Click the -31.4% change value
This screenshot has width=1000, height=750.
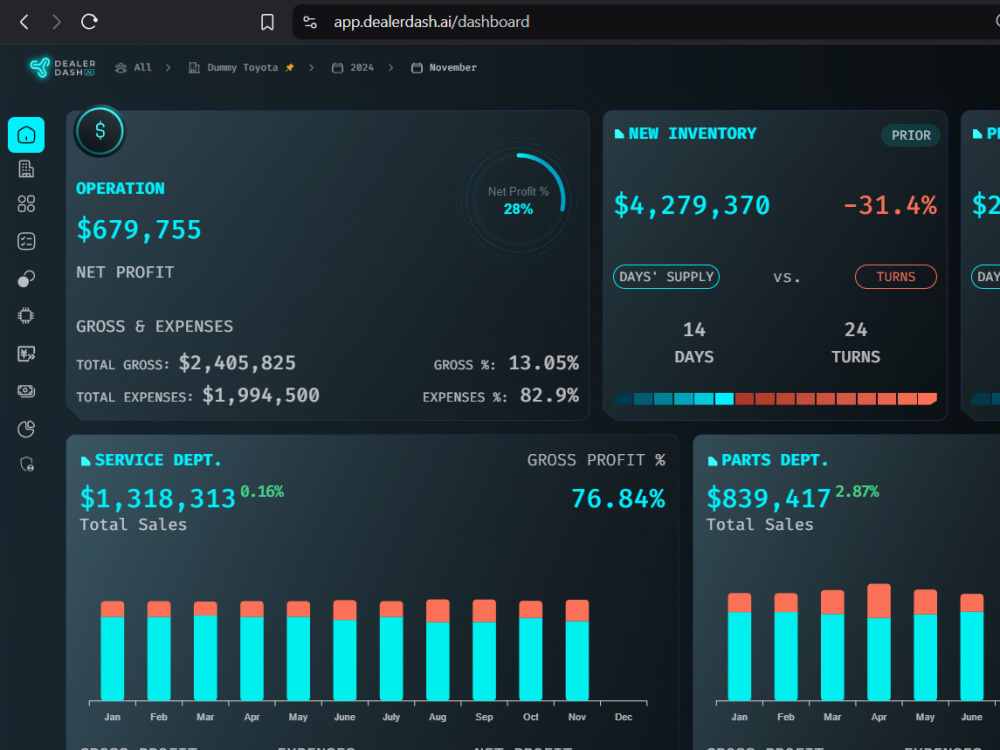tap(890, 205)
